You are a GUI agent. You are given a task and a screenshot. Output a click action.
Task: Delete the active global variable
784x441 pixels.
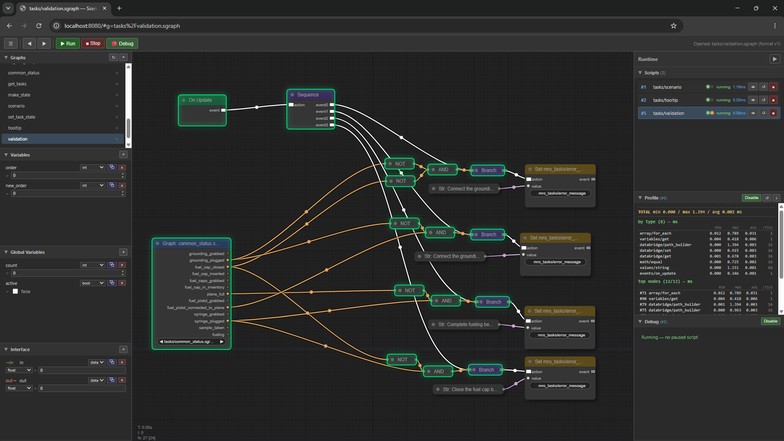[122, 283]
